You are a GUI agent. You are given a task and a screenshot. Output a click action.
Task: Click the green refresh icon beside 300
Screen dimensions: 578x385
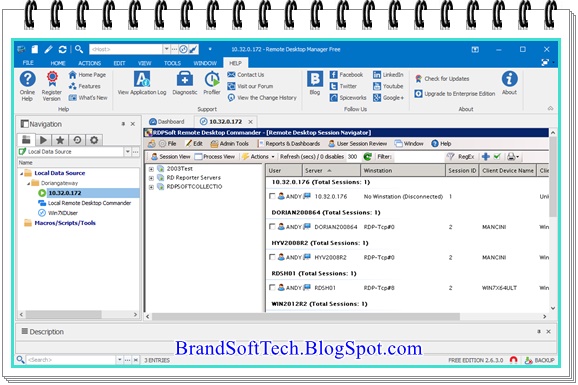[x=368, y=157]
